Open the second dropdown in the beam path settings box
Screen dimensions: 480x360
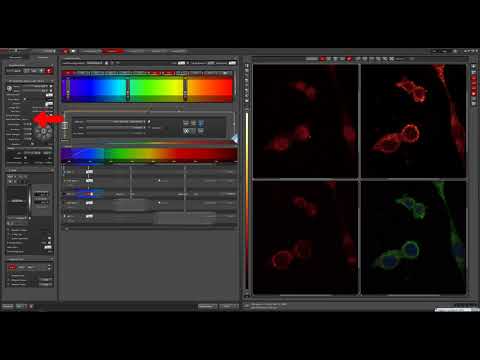pos(117,127)
